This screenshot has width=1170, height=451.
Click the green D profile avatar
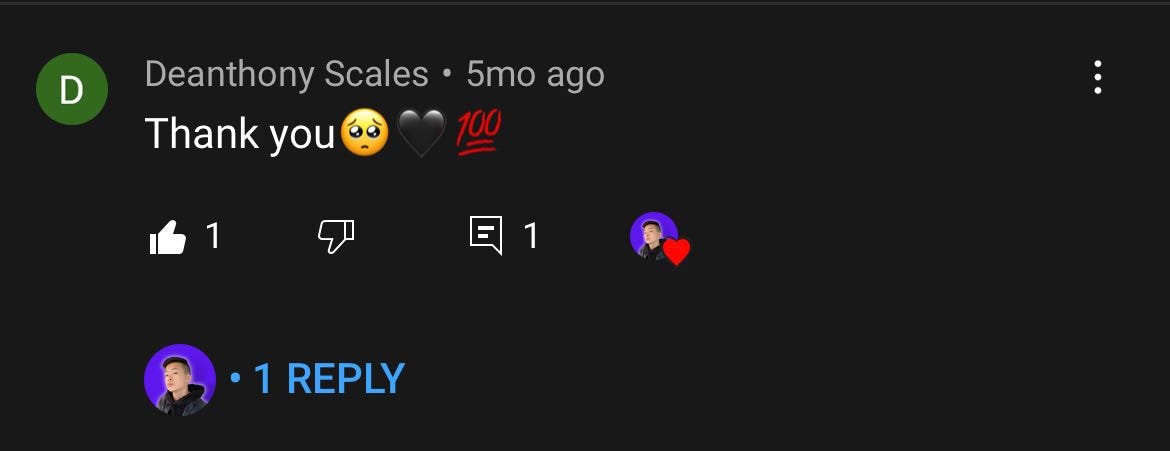[72, 90]
